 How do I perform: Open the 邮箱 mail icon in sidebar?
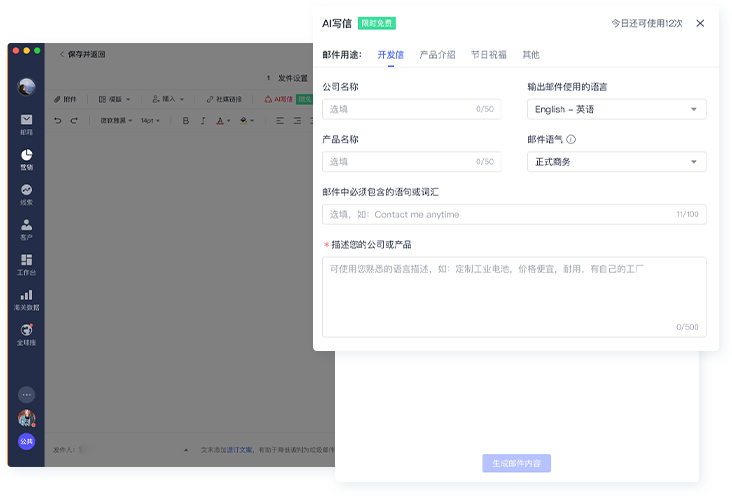point(26,120)
